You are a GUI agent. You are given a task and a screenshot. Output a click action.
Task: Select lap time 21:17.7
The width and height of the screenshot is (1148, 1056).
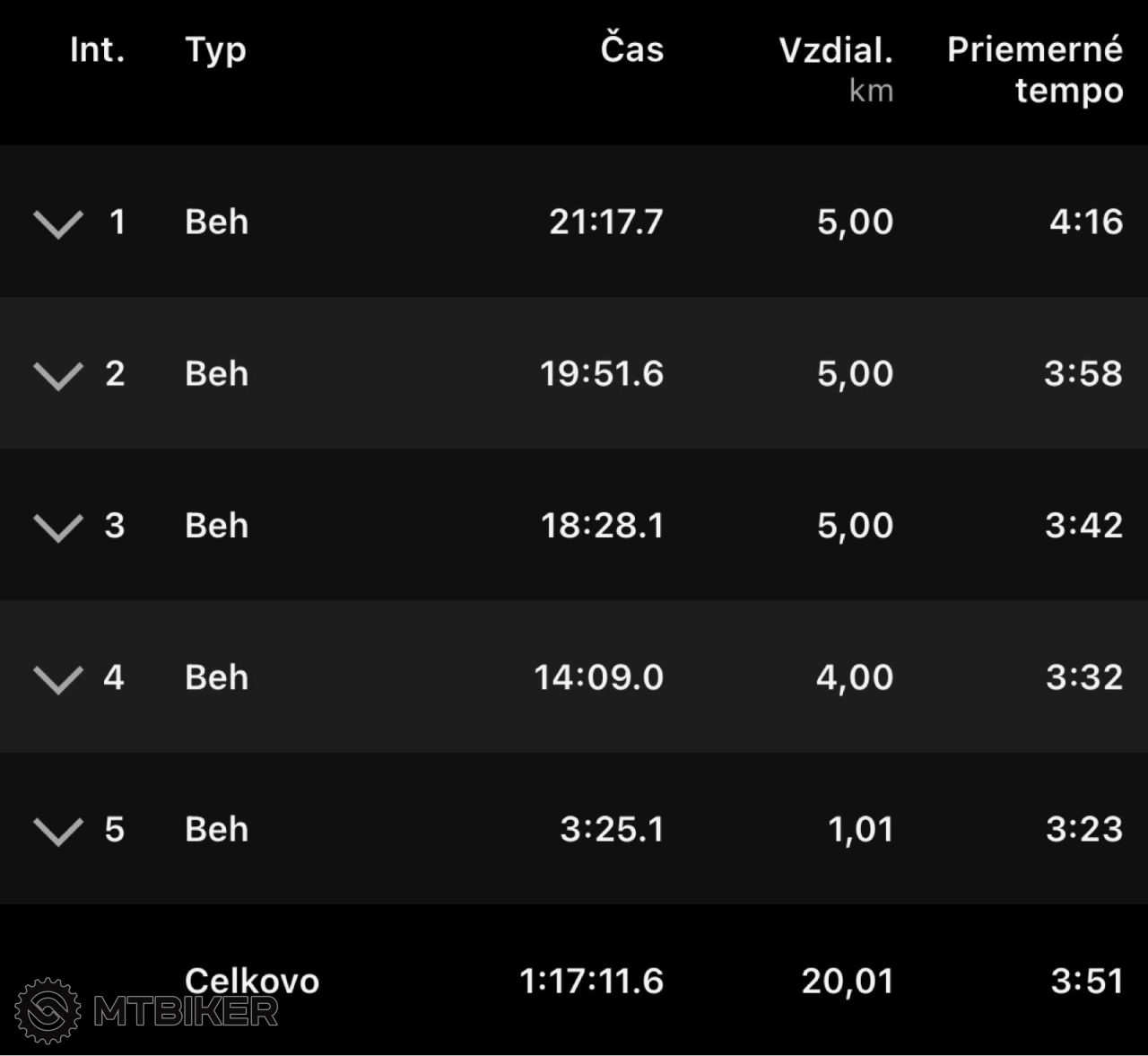pos(606,222)
